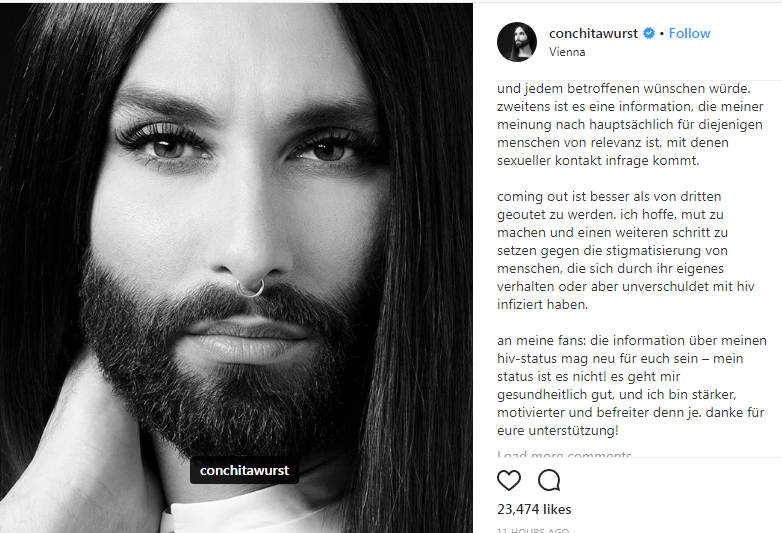Open the post timestamp hours ago
Viewport: 782px width, 533px height.
click(533, 531)
